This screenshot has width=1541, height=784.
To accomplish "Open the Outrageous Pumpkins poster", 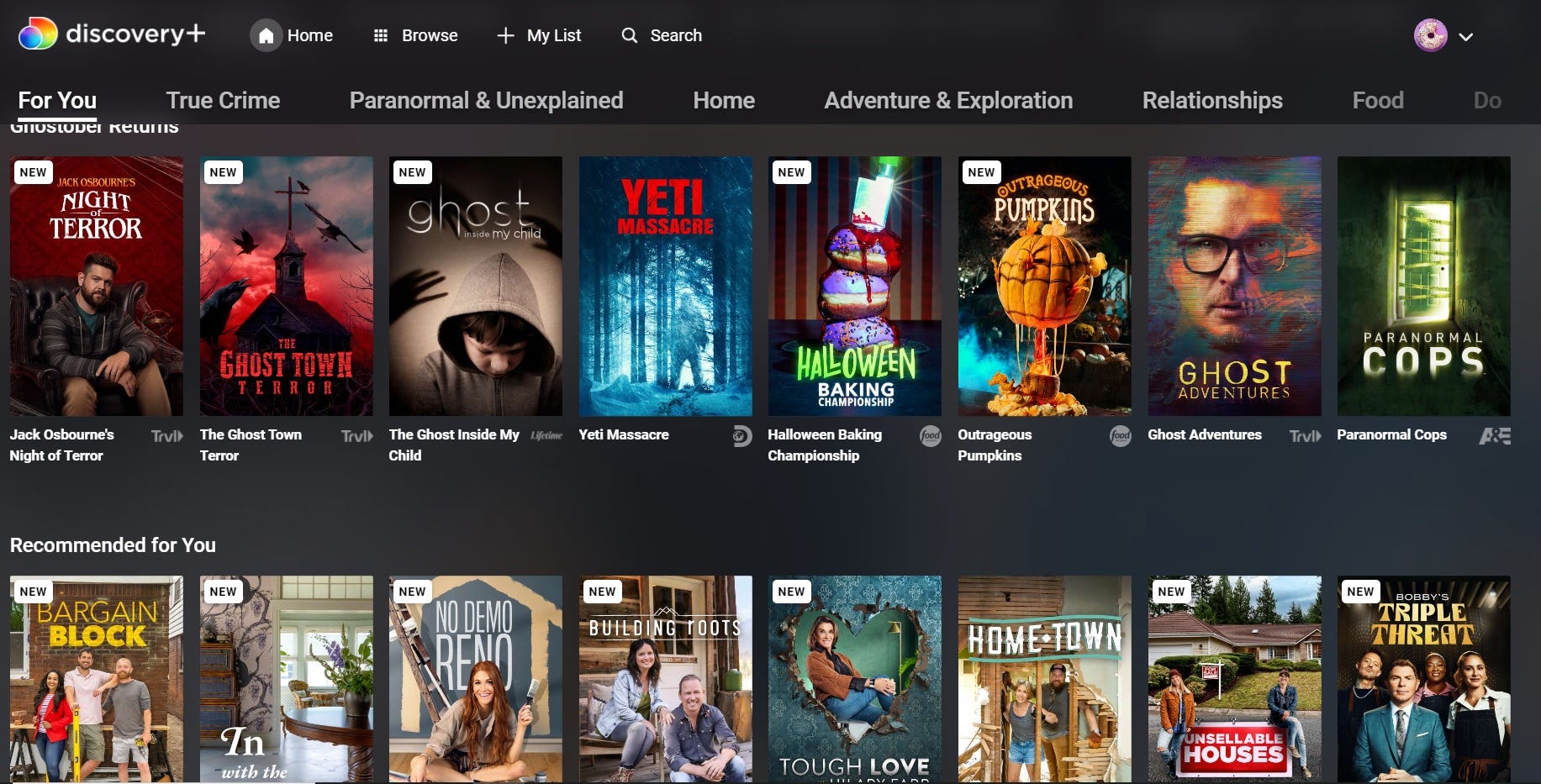I will coord(1045,286).
